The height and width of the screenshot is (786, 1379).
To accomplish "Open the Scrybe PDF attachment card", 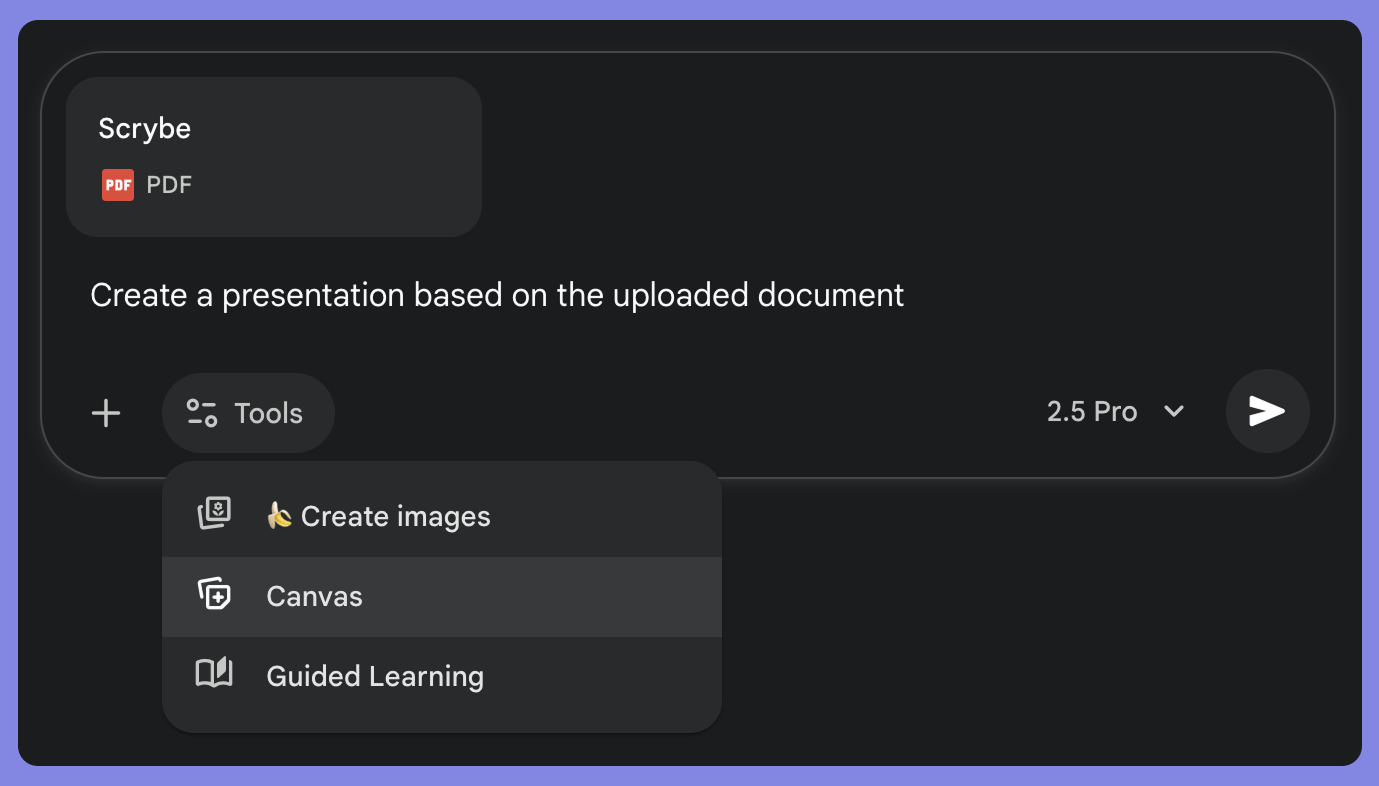I will (274, 157).
